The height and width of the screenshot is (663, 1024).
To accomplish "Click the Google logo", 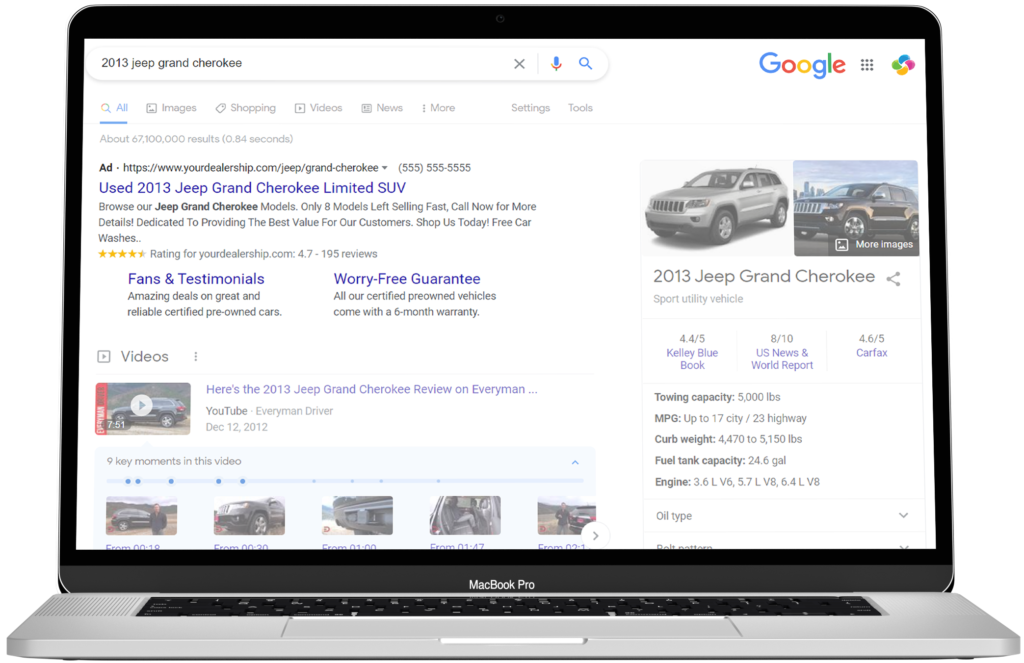I will click(802, 65).
